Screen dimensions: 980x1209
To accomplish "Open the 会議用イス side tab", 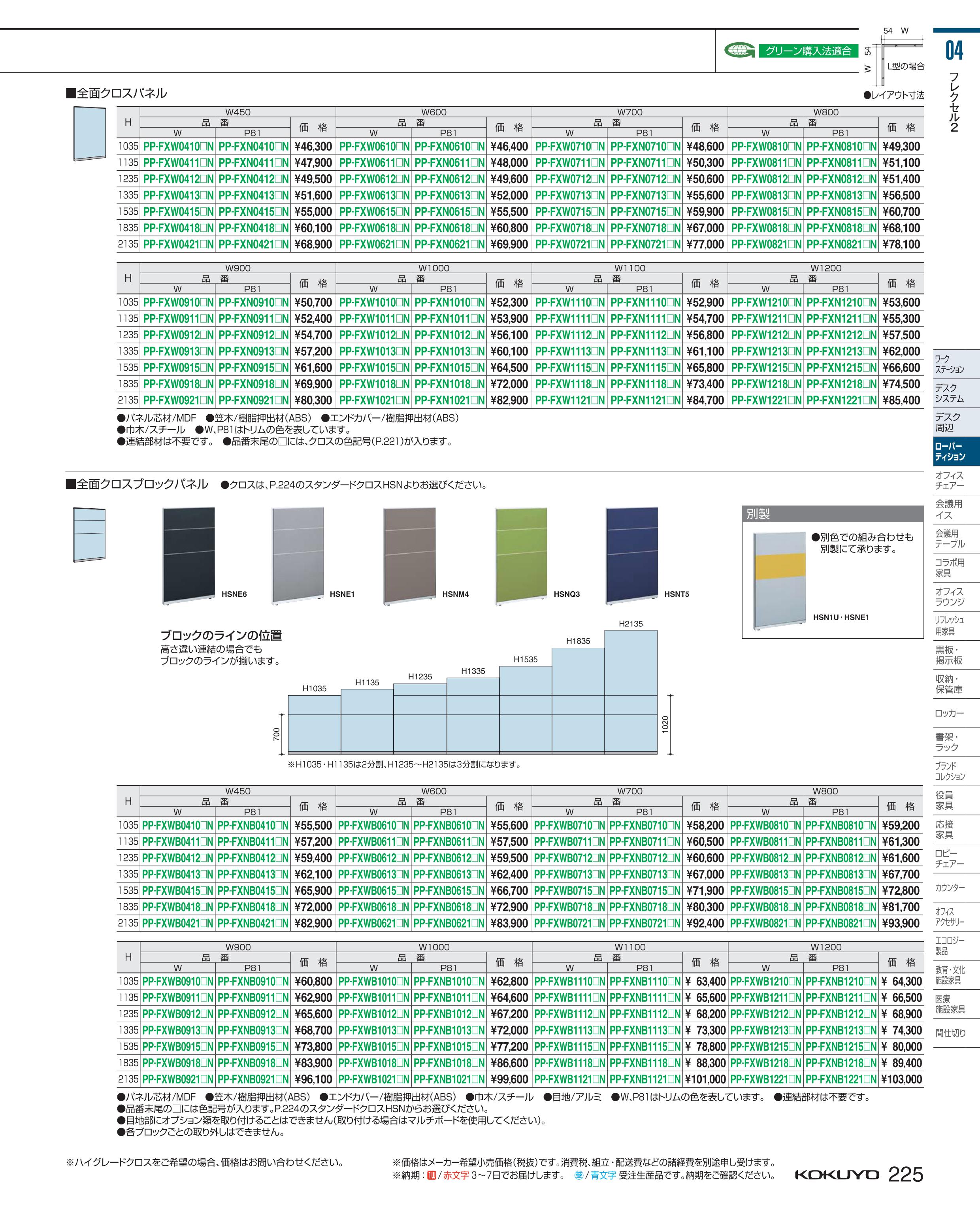I will point(956,509).
